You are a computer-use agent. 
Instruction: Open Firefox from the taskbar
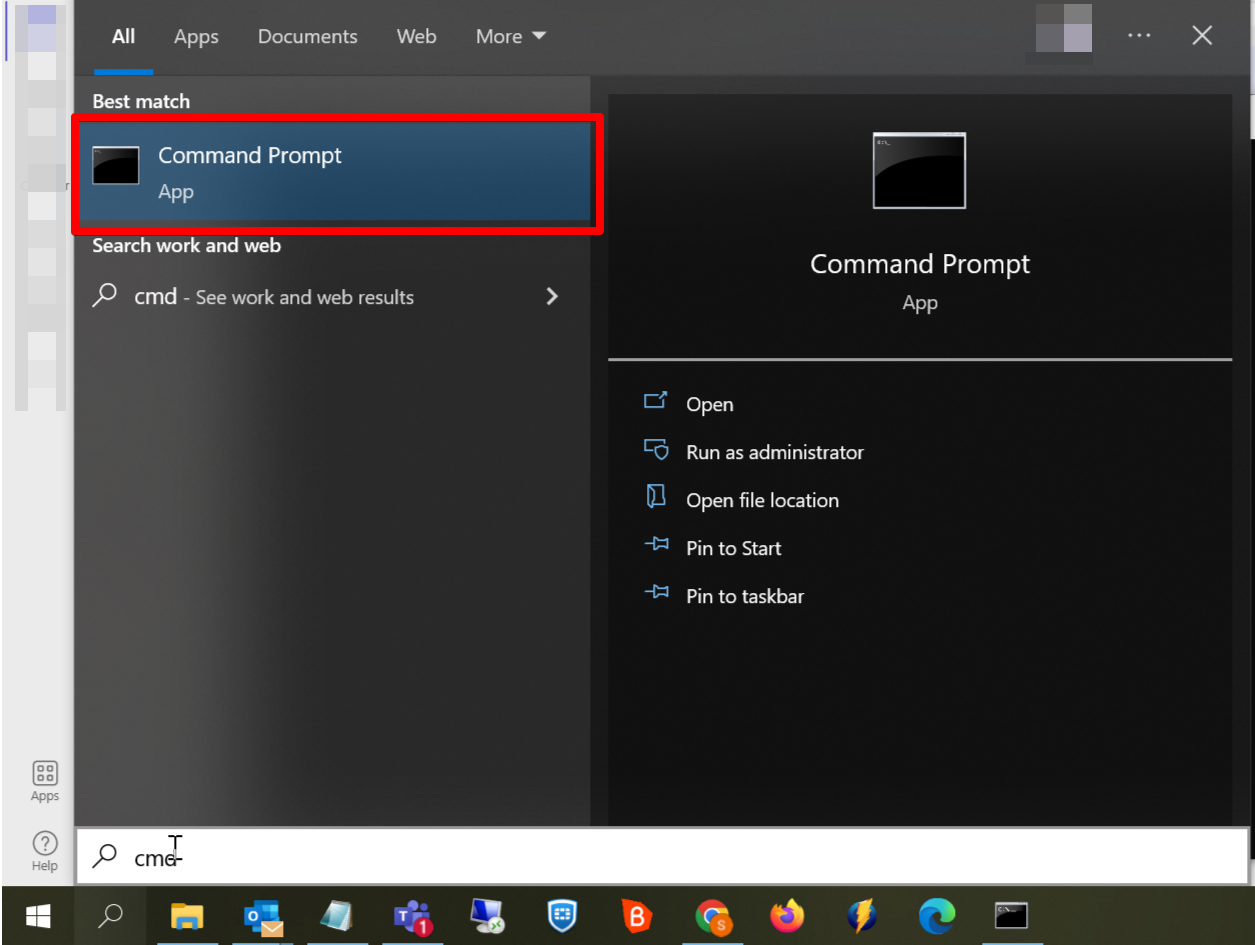(787, 915)
